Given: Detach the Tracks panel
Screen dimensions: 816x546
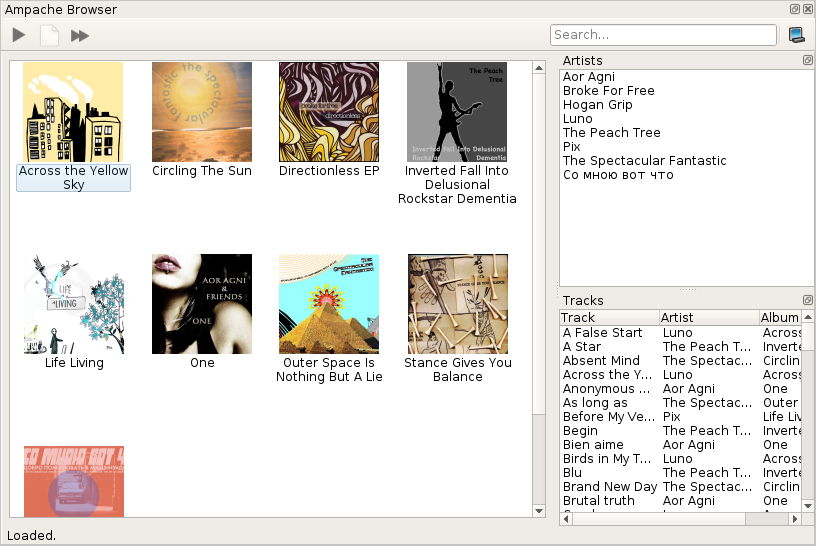Looking at the screenshot, I should (807, 300).
